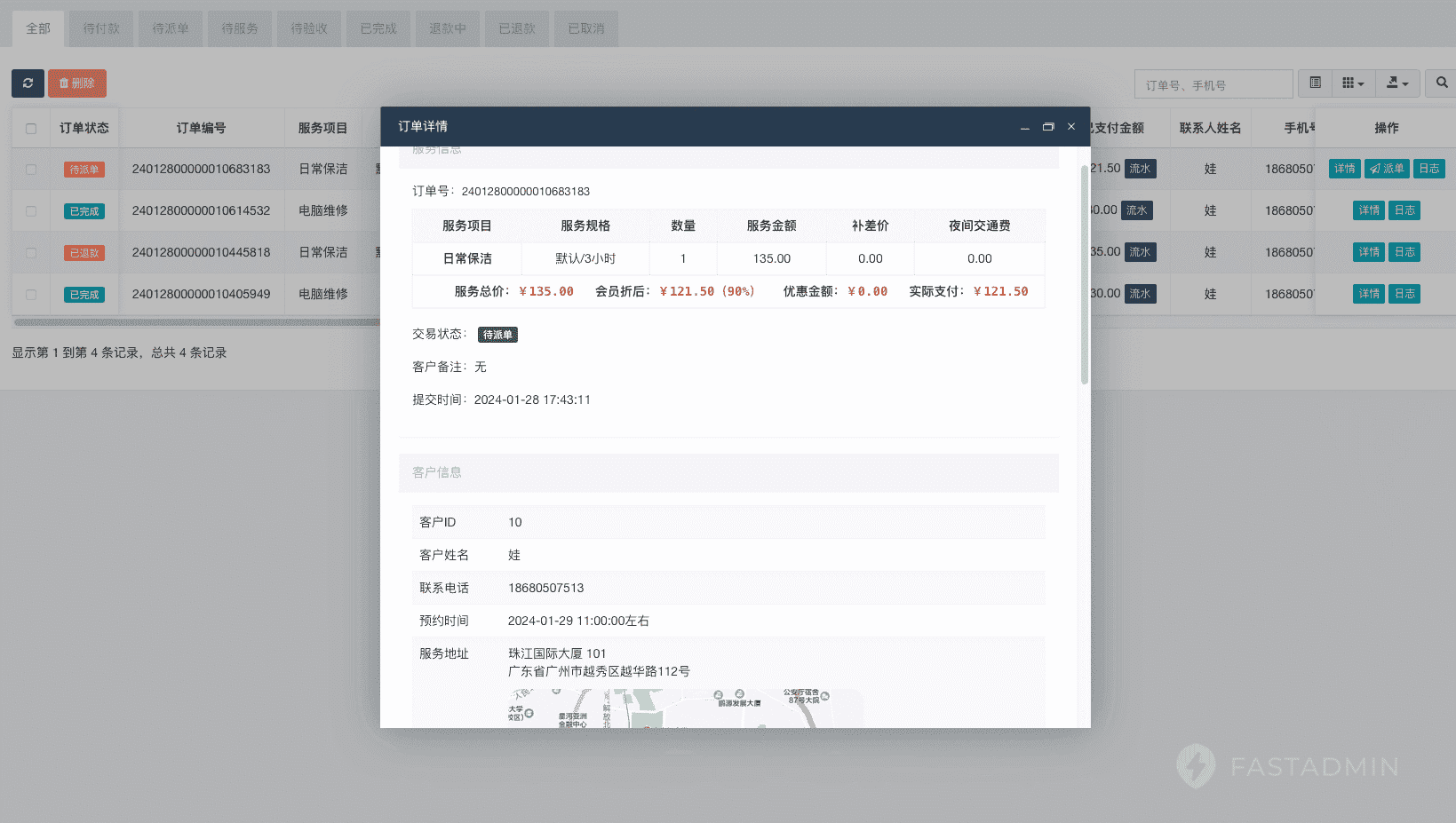Click the 派单 dispatch button with plane icon
Viewport: 1456px width, 823px height.
[x=1387, y=169]
